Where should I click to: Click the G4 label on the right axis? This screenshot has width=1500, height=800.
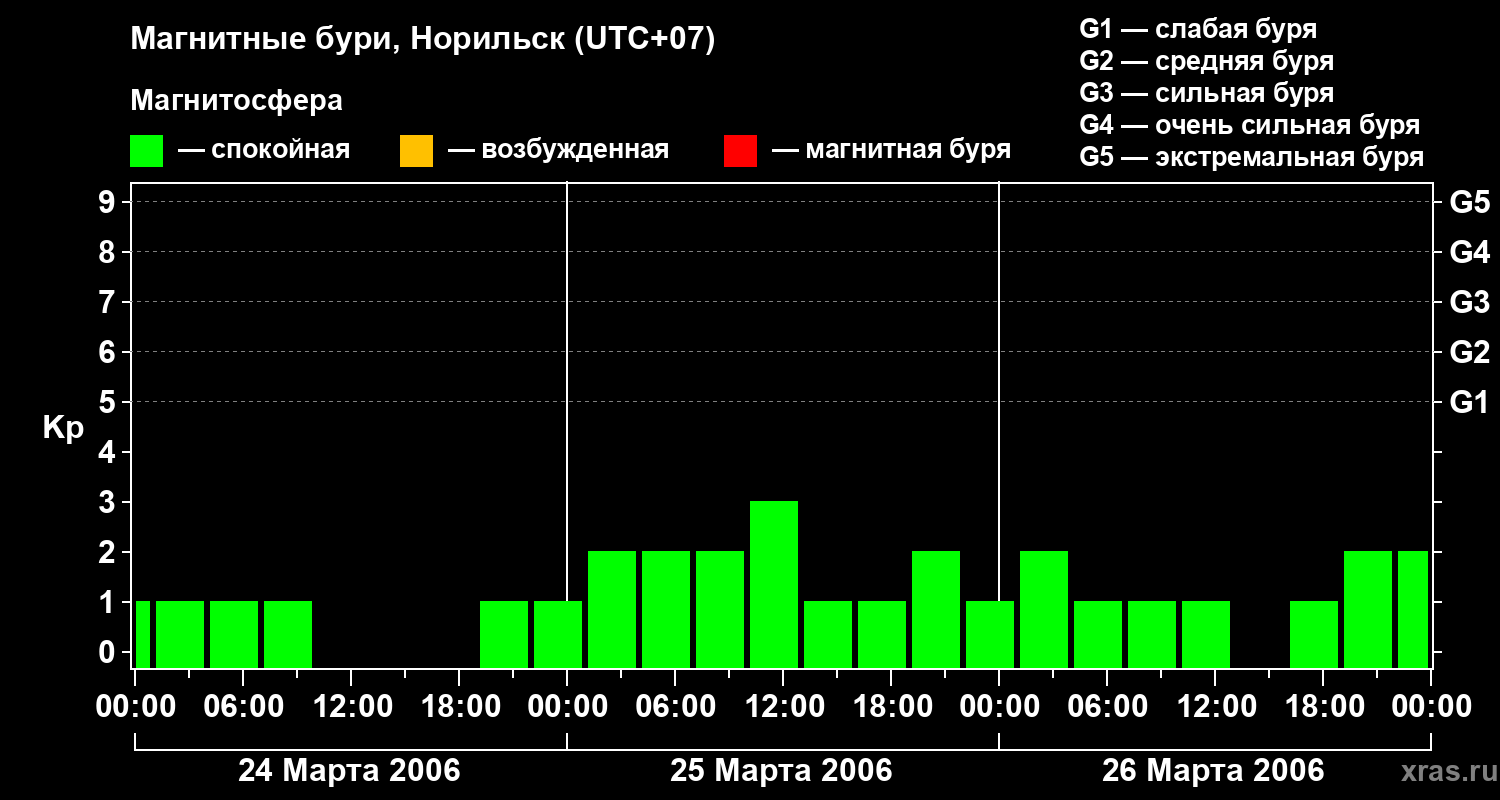pos(1470,252)
